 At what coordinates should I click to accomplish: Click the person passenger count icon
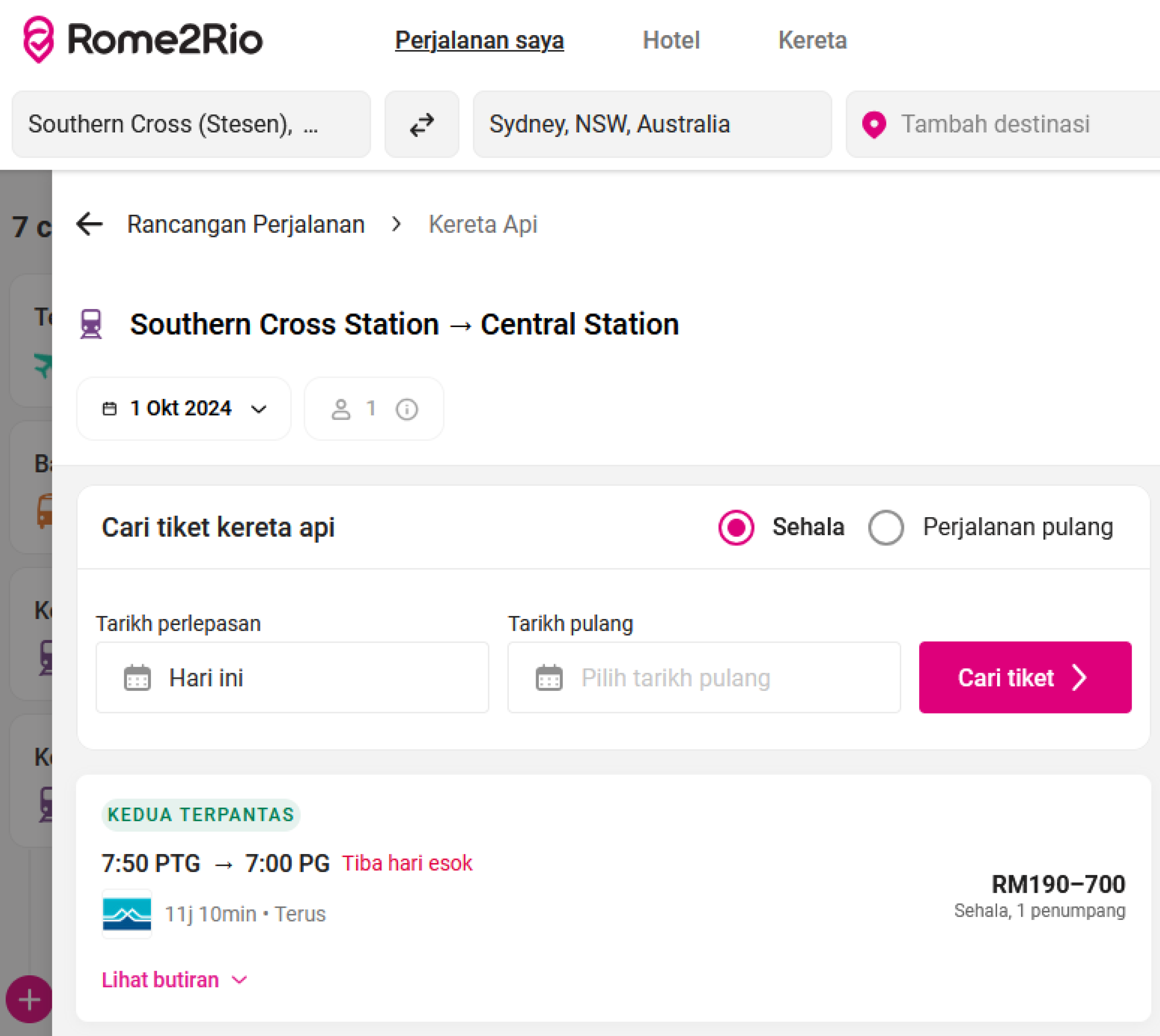coord(341,409)
